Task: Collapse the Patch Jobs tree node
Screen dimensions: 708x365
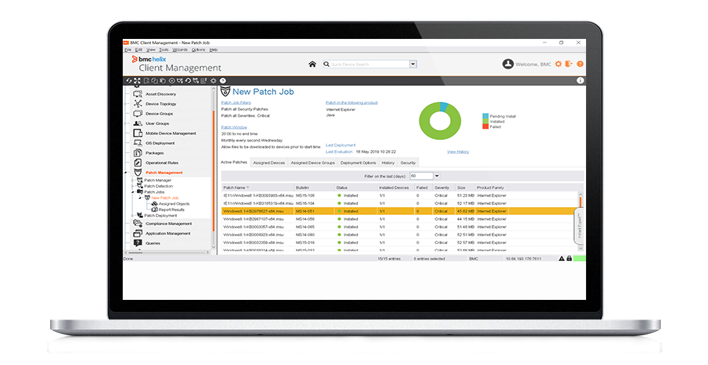Action: coord(133,192)
